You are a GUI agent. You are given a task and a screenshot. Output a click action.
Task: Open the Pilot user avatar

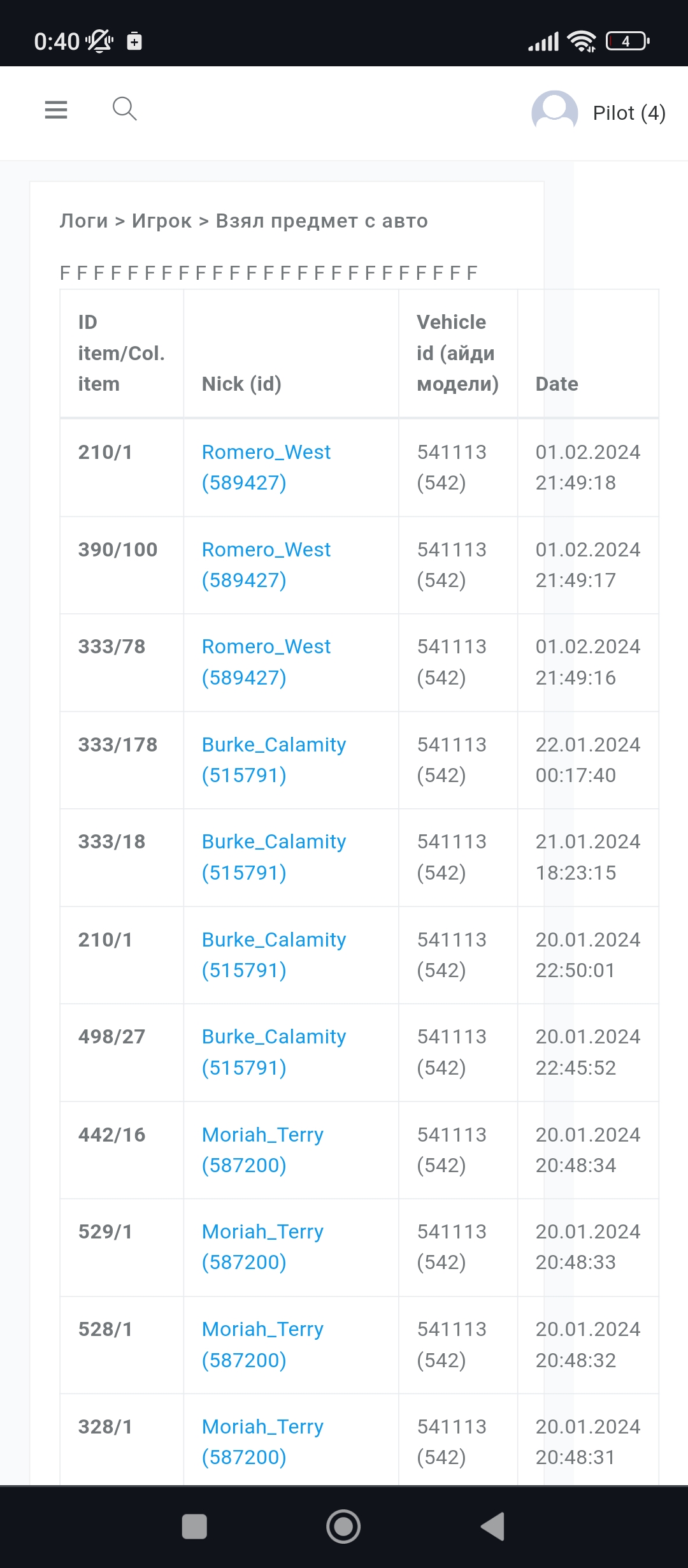[x=554, y=113]
